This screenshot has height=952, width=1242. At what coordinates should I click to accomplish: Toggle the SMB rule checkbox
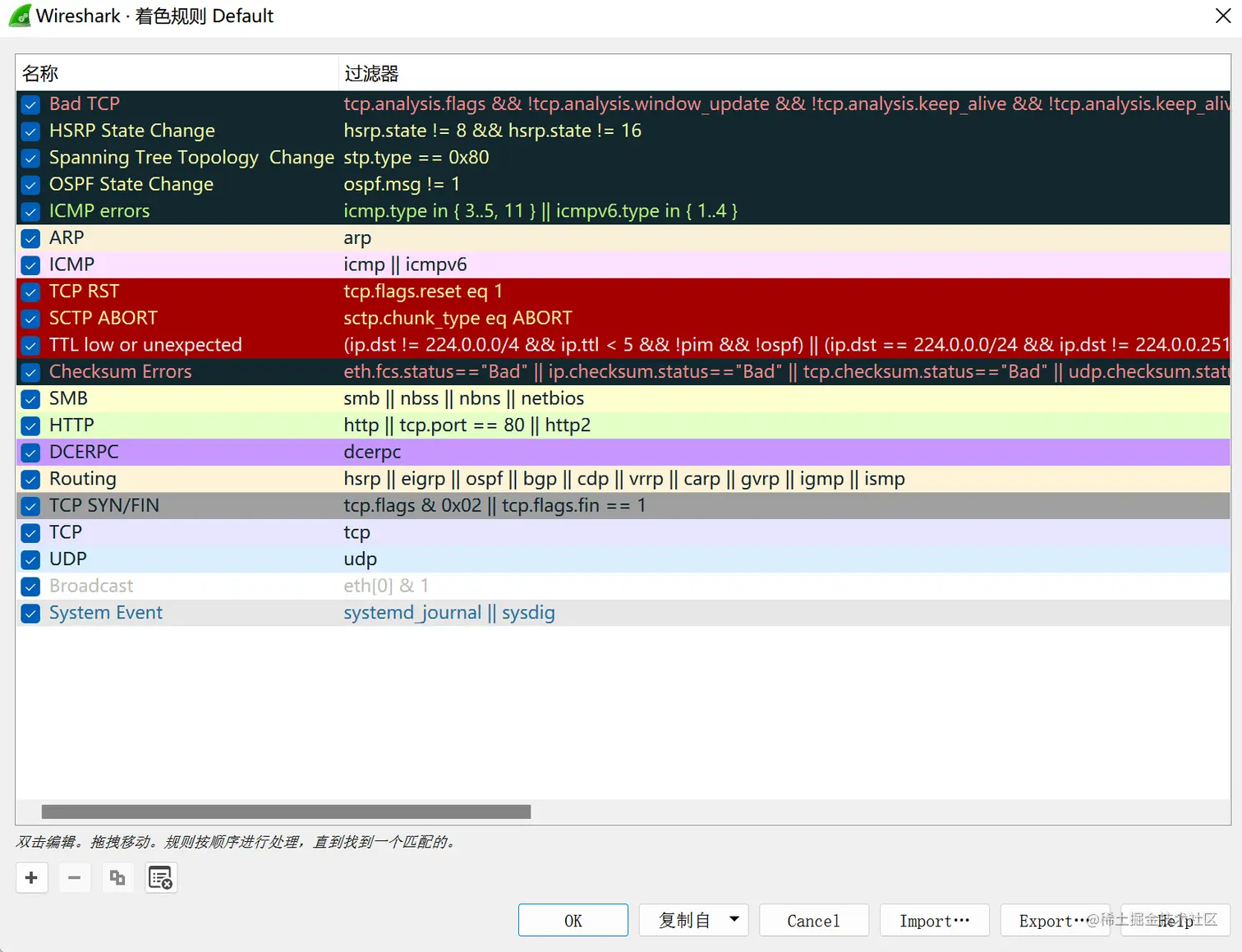pos(30,399)
